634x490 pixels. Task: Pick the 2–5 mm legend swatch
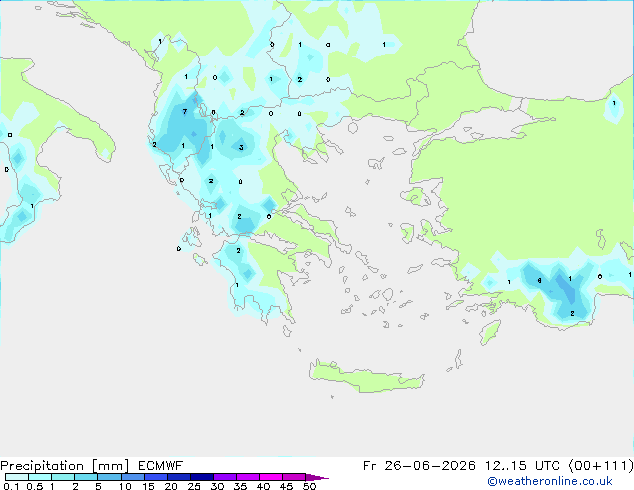point(86,477)
